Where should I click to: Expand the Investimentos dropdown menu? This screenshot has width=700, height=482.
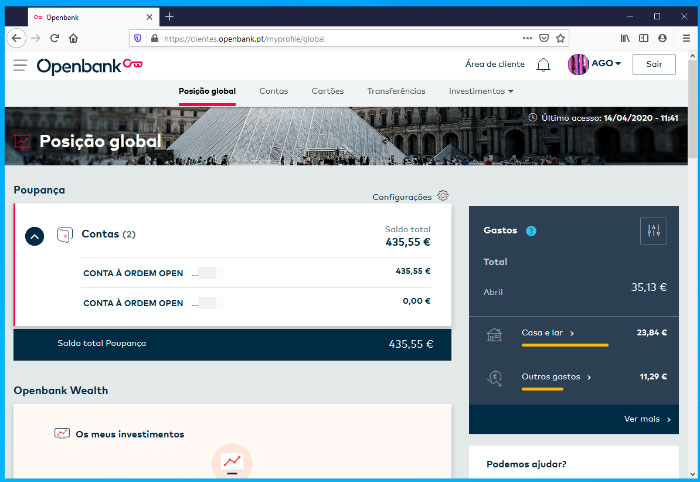481,91
